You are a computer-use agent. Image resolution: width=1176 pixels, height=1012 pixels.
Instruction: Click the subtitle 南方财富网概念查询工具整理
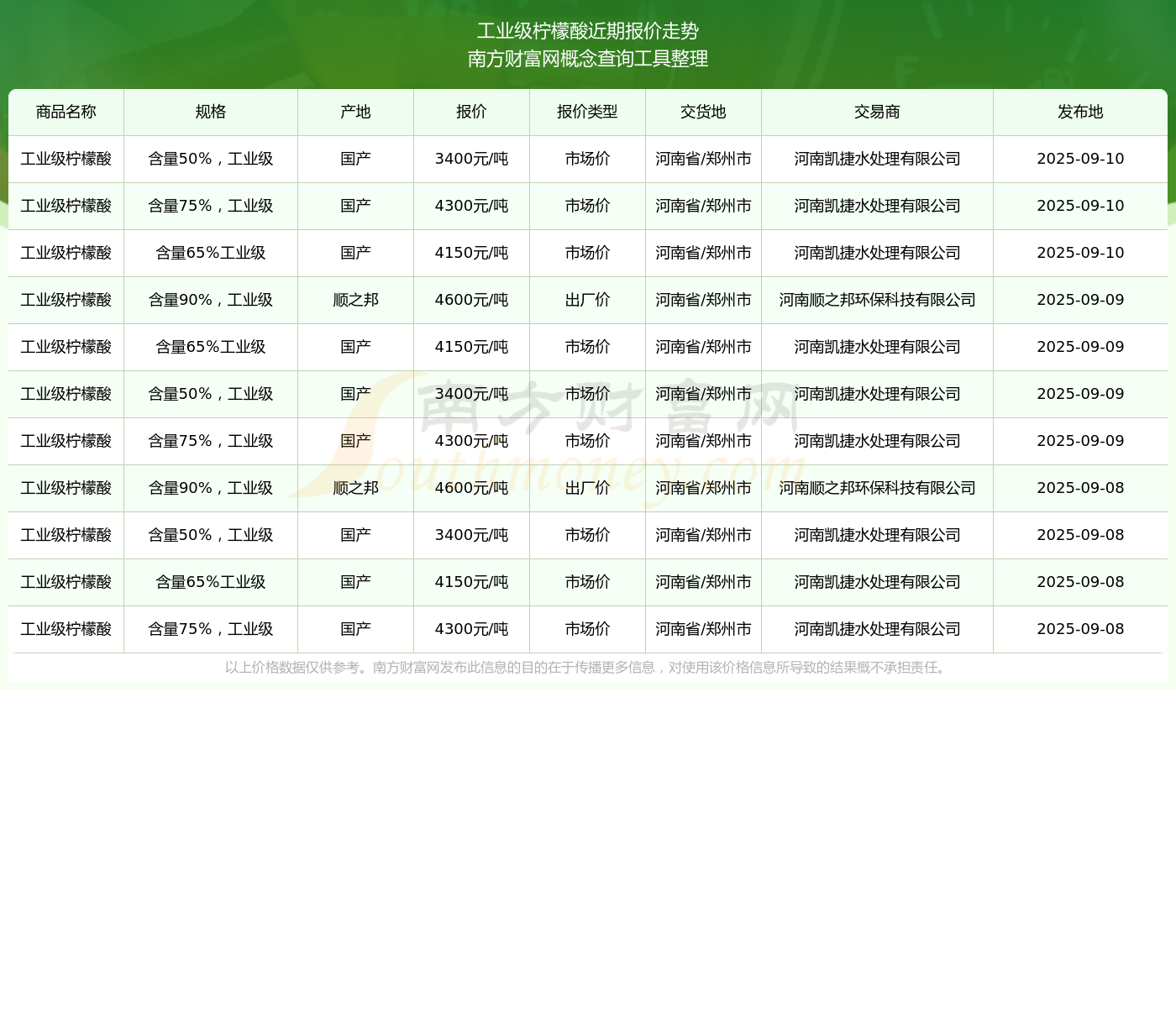[x=588, y=59]
